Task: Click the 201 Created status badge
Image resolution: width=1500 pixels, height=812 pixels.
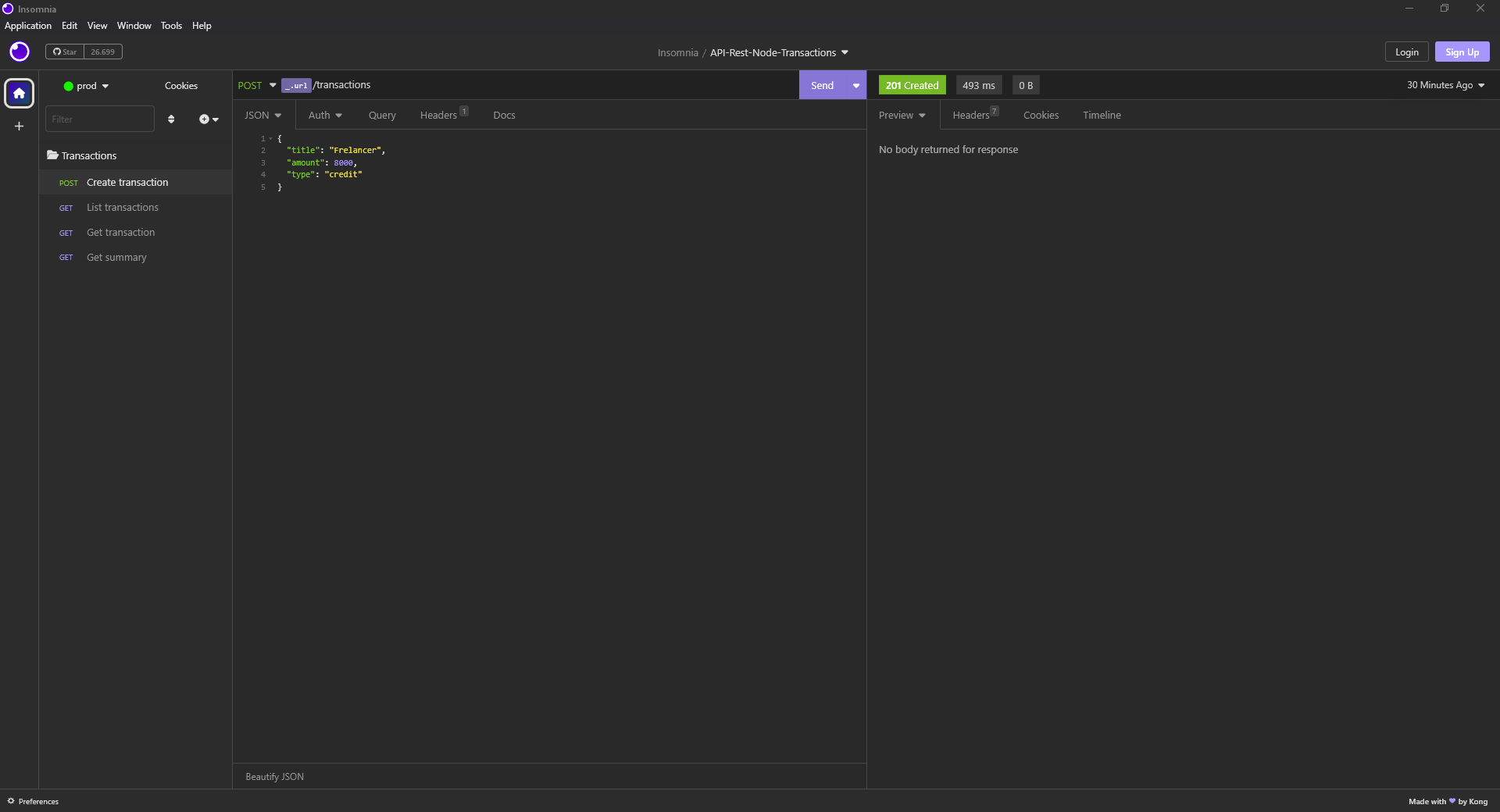Action: (912, 85)
